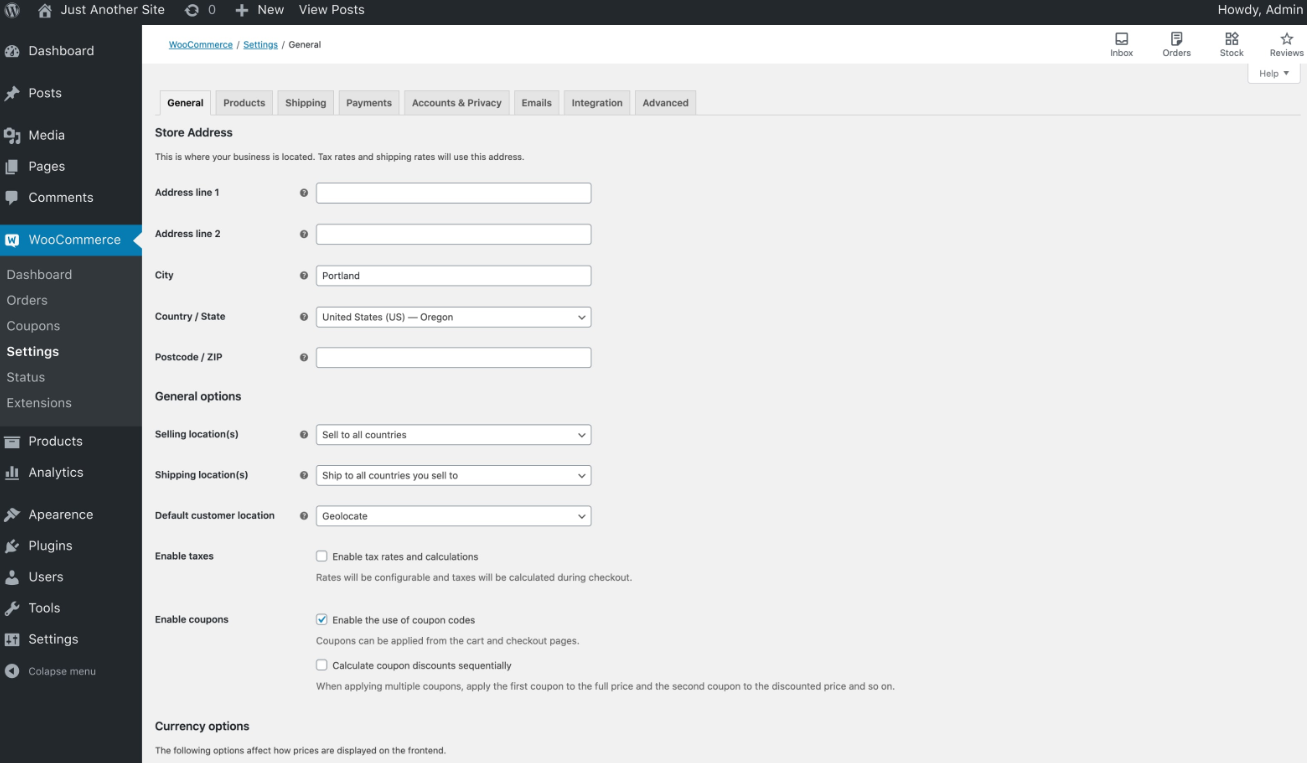View Reviews using the star icon

pyautogui.click(x=1286, y=44)
